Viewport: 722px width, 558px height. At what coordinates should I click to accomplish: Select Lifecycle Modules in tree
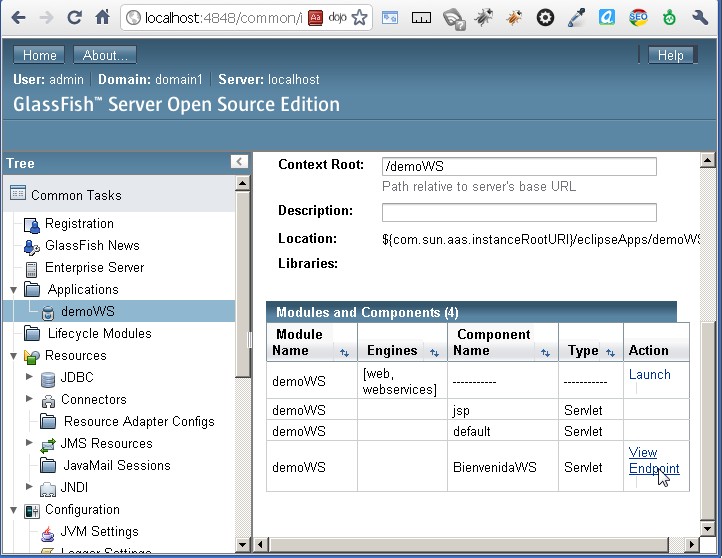point(99,333)
